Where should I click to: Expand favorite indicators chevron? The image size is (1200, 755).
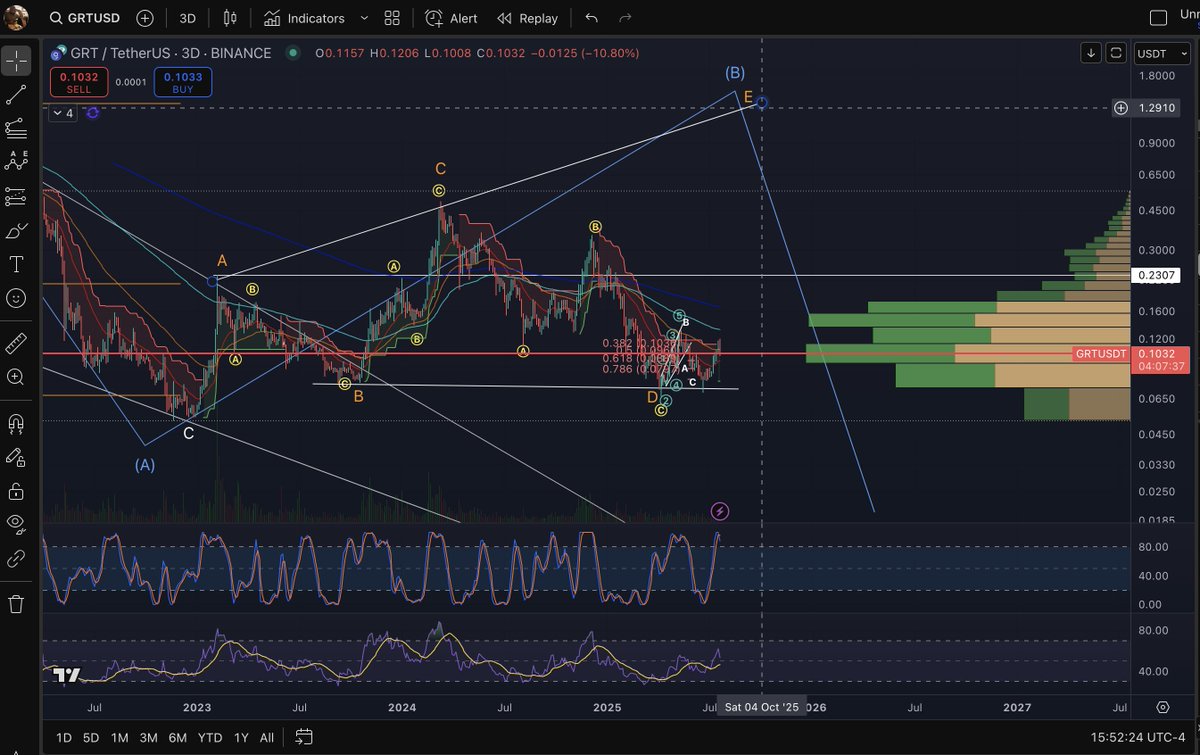click(x=363, y=18)
